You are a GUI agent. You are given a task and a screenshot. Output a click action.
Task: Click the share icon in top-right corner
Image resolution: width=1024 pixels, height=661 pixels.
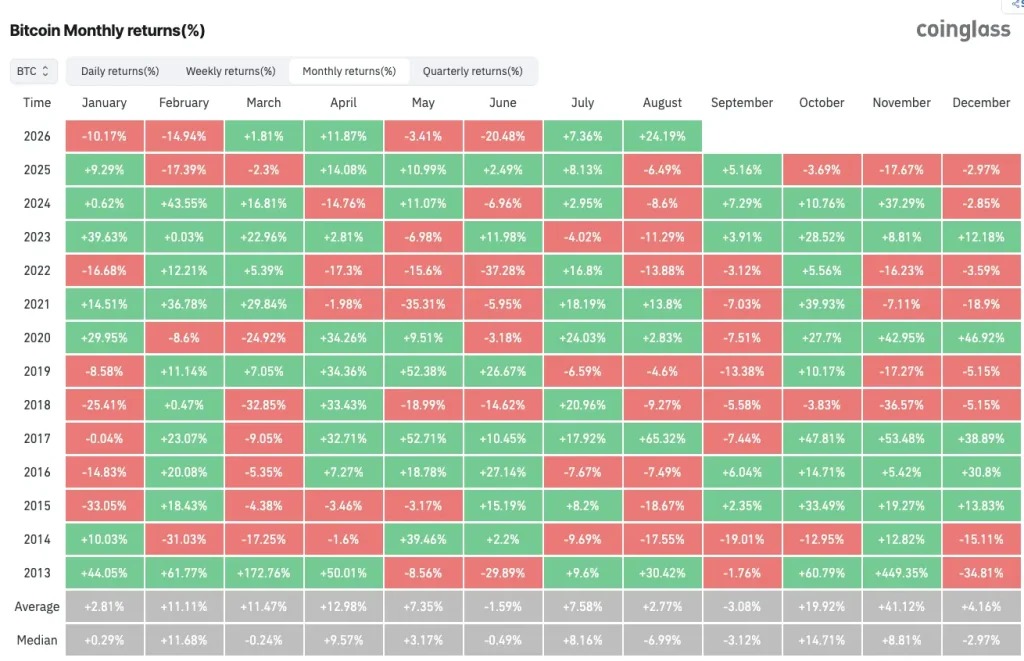[1015, 5]
